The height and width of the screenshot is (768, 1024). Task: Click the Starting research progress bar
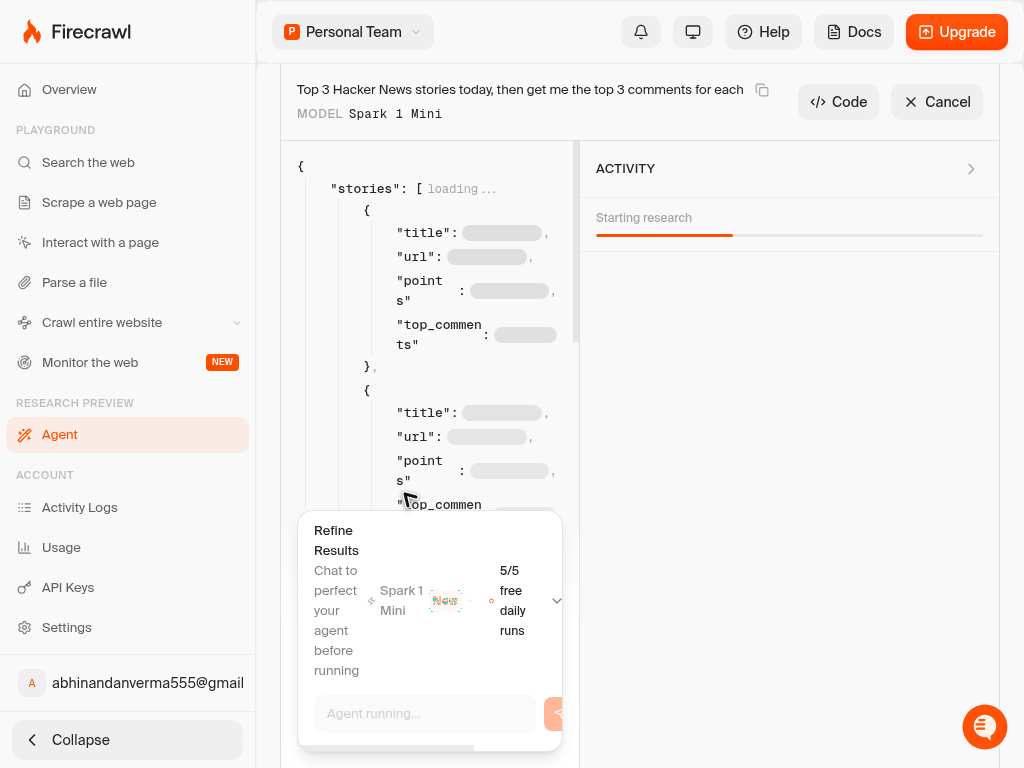pyautogui.click(x=789, y=235)
